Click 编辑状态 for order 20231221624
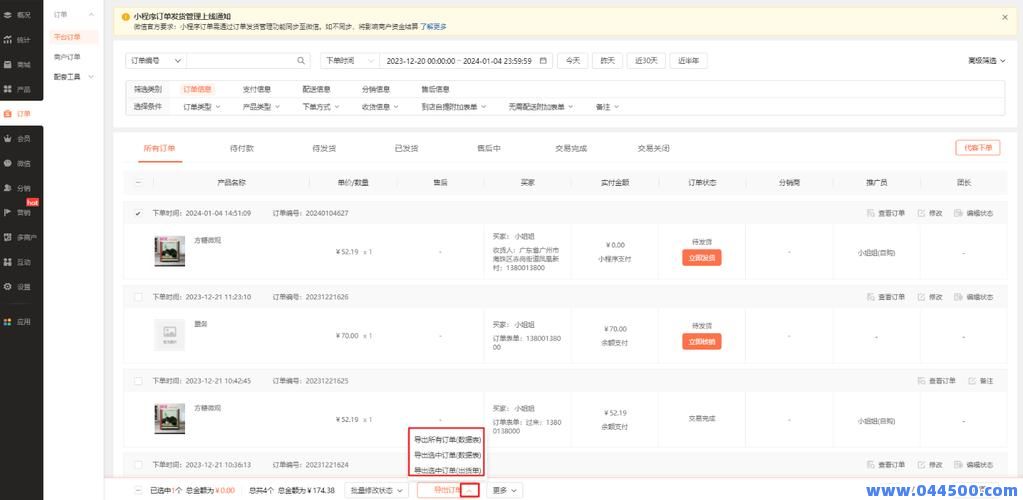This screenshot has height=500, width=1023. pyautogui.click(x=973, y=465)
